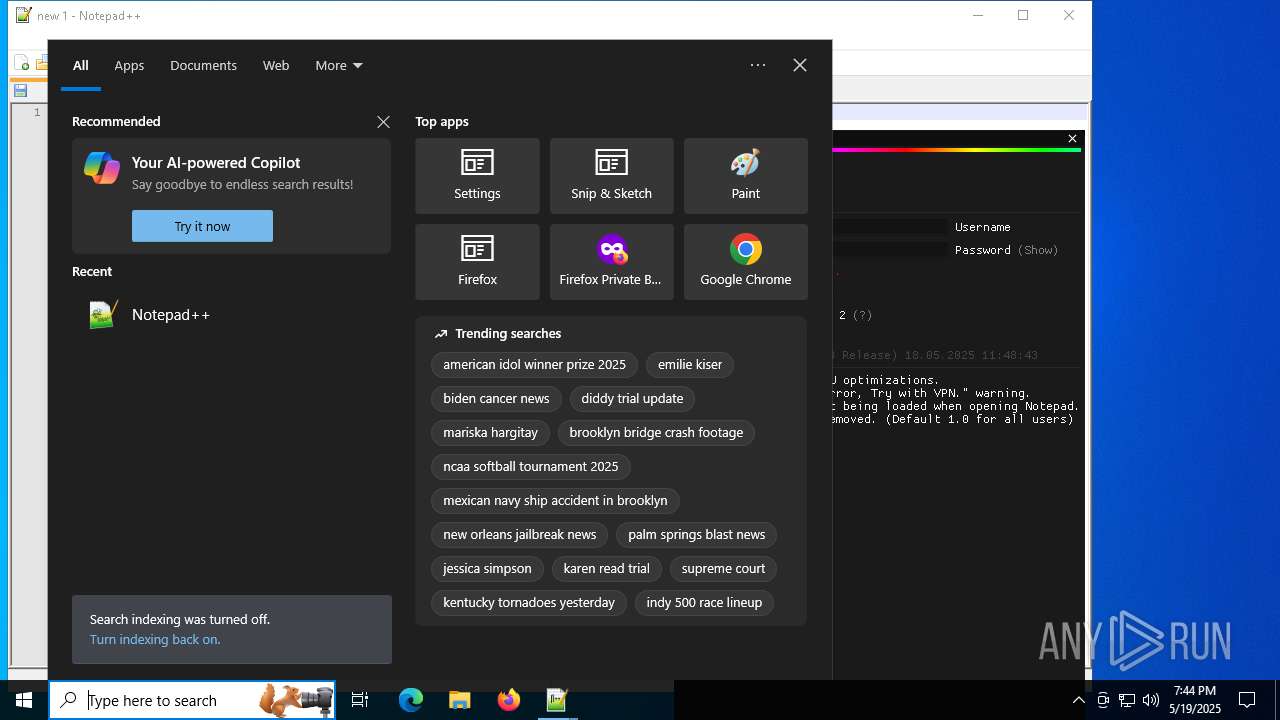Click the Username field in dark window
Viewport: 1280px width, 720px height.
pos(890,227)
